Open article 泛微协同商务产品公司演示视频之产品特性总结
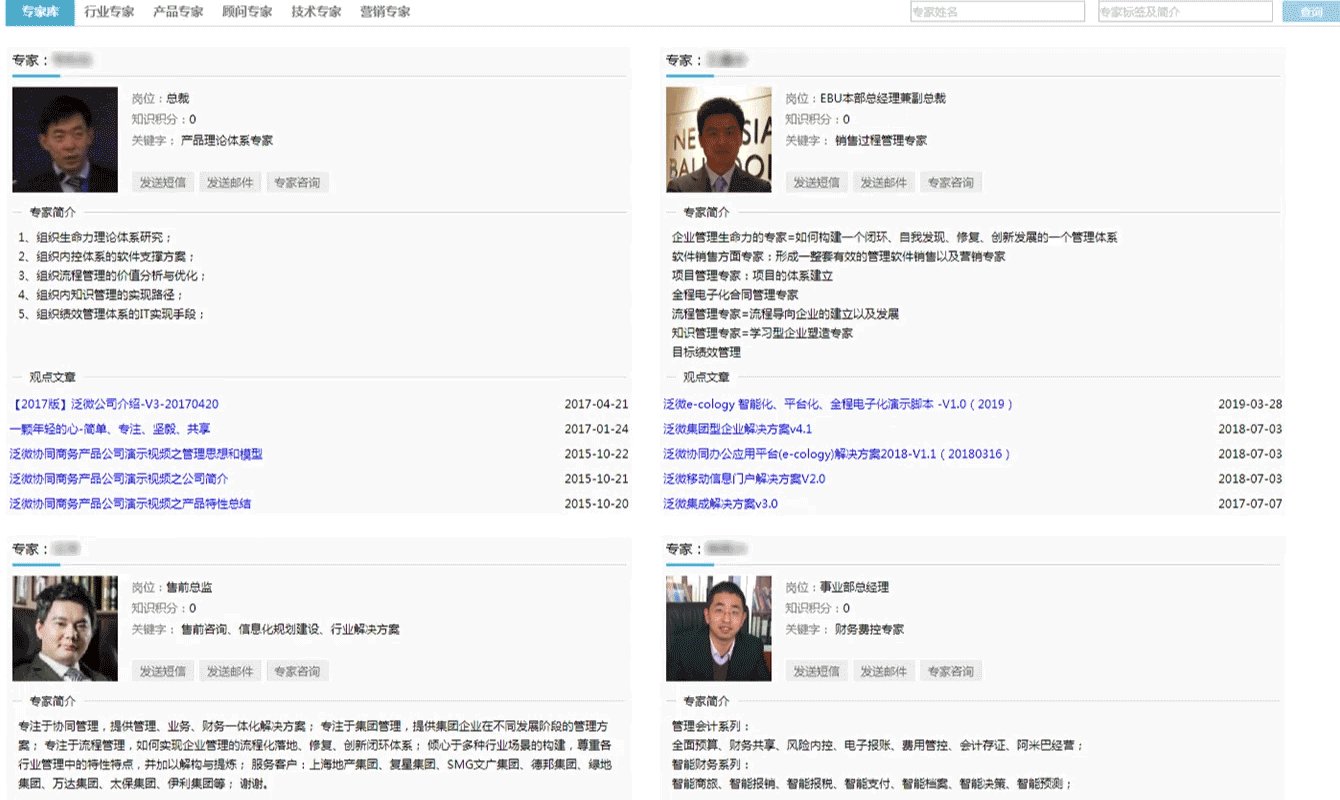The width and height of the screenshot is (1340, 800). point(130,504)
